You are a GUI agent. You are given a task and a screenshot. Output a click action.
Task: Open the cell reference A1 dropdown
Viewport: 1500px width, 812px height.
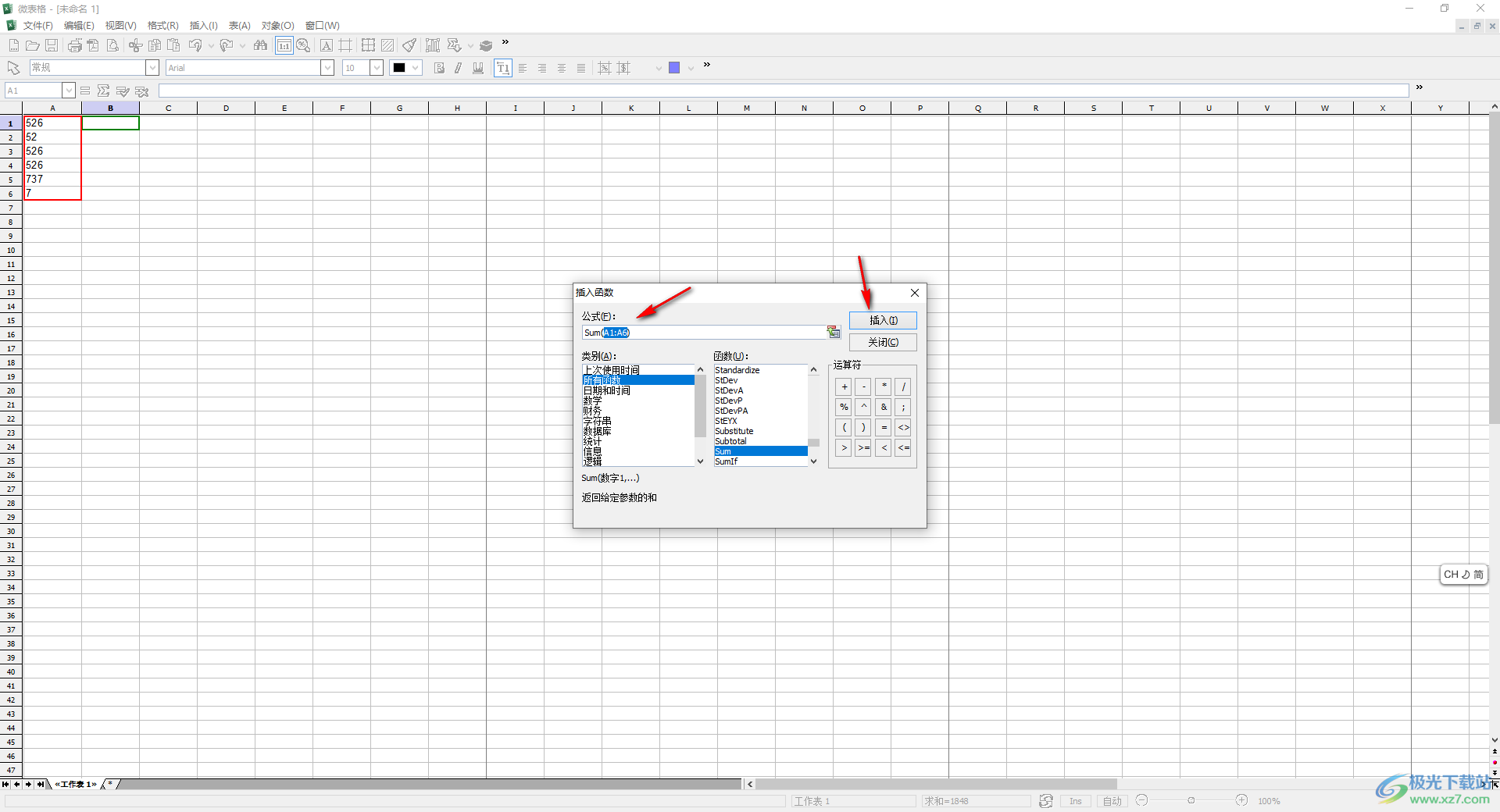click(x=69, y=91)
